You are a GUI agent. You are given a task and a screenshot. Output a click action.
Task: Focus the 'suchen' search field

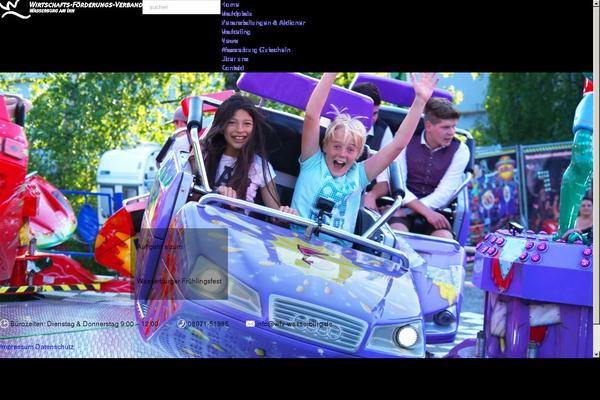[180, 7]
